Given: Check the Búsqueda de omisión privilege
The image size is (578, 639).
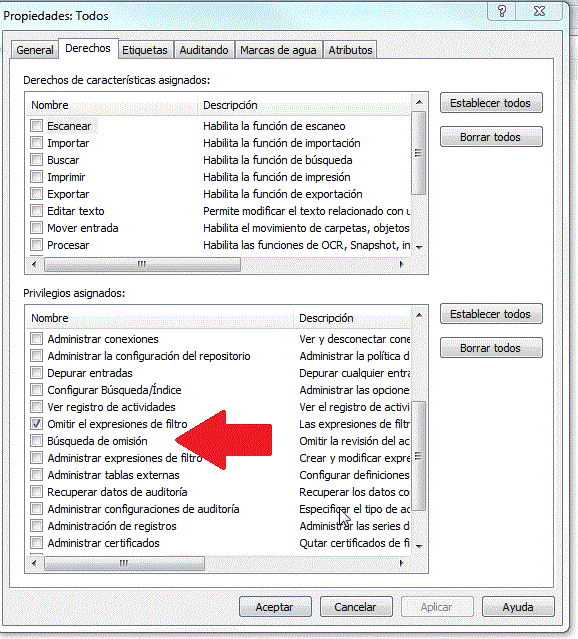Looking at the screenshot, I should click(37, 441).
